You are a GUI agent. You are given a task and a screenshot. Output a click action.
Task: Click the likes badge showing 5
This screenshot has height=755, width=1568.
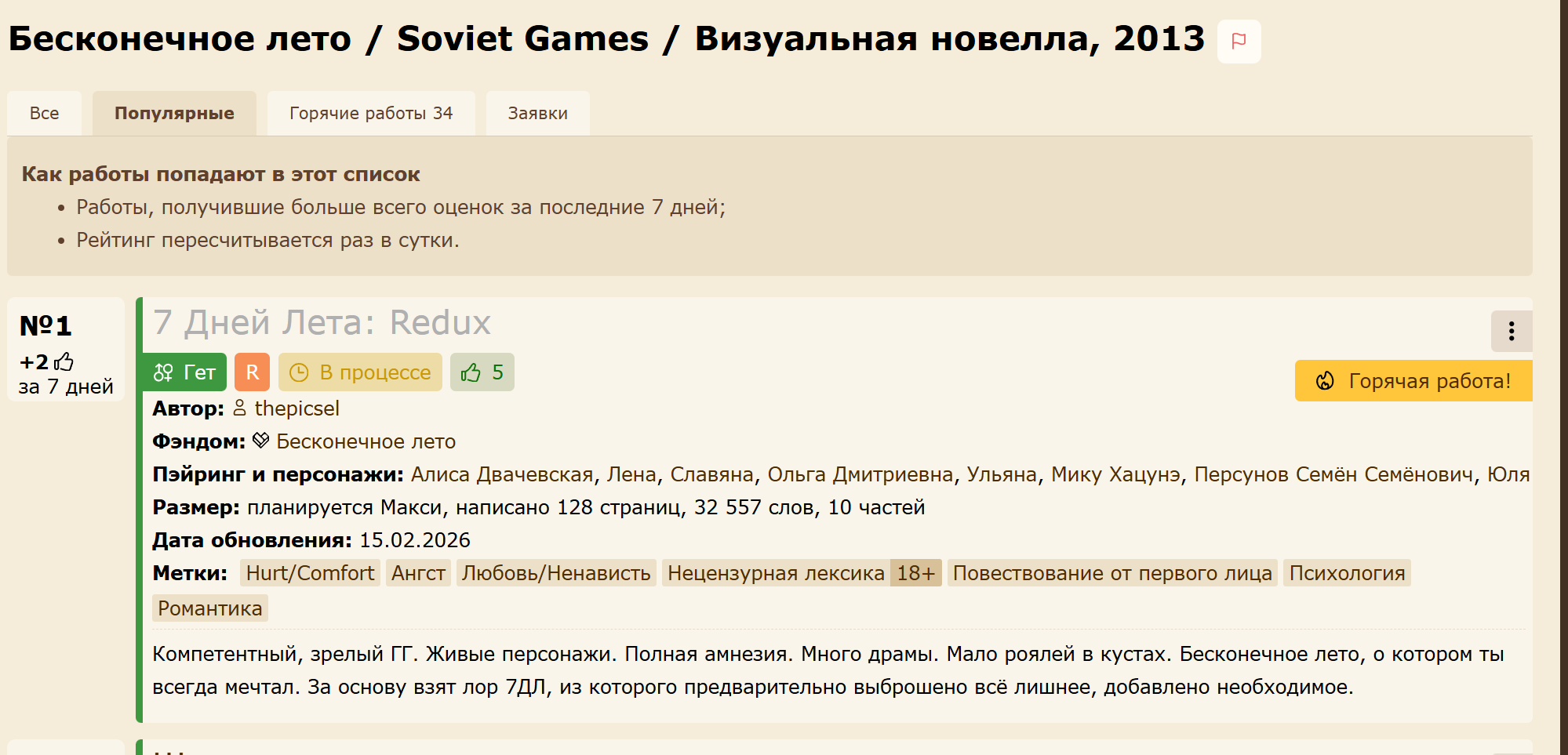pos(482,372)
